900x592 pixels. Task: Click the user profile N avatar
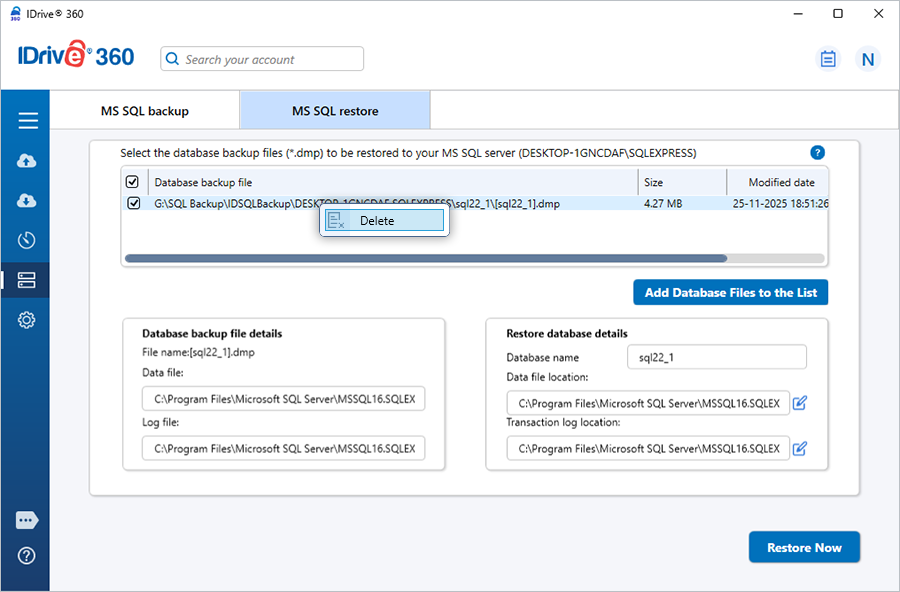(867, 59)
